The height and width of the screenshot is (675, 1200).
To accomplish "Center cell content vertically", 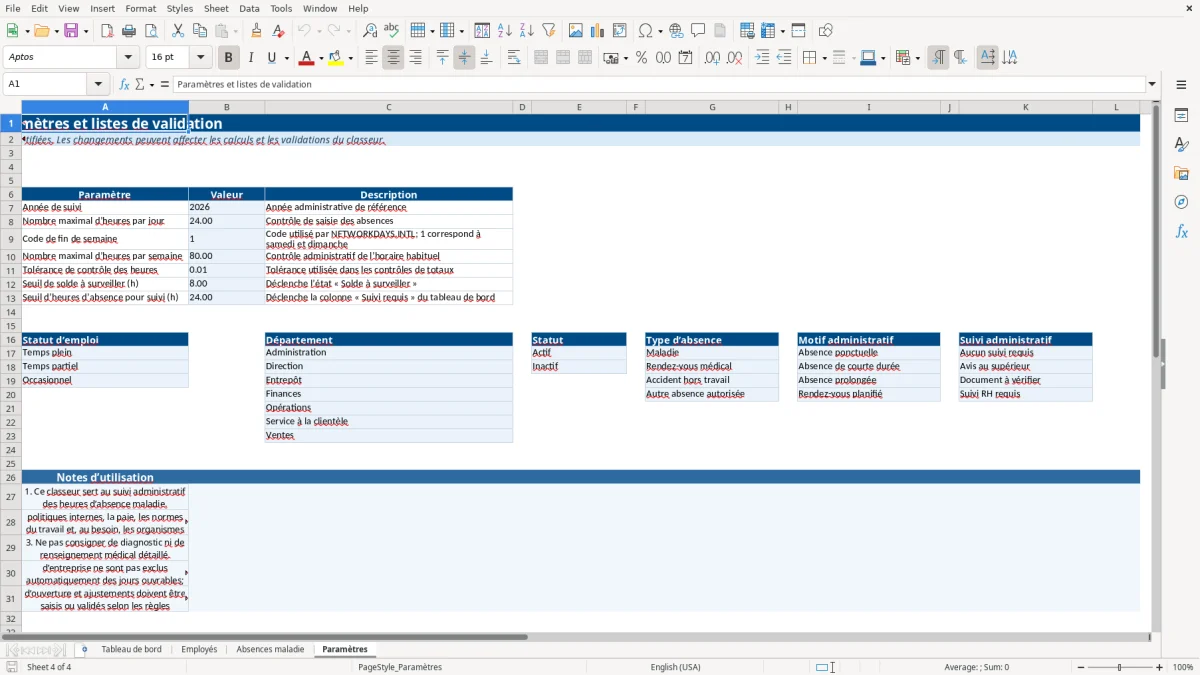I will pyautogui.click(x=464, y=58).
